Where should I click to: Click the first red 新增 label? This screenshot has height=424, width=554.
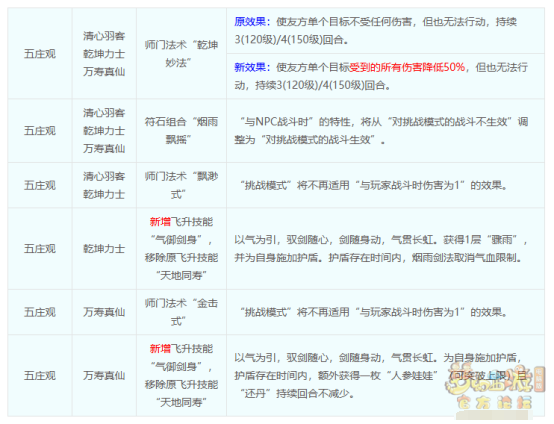(160, 222)
